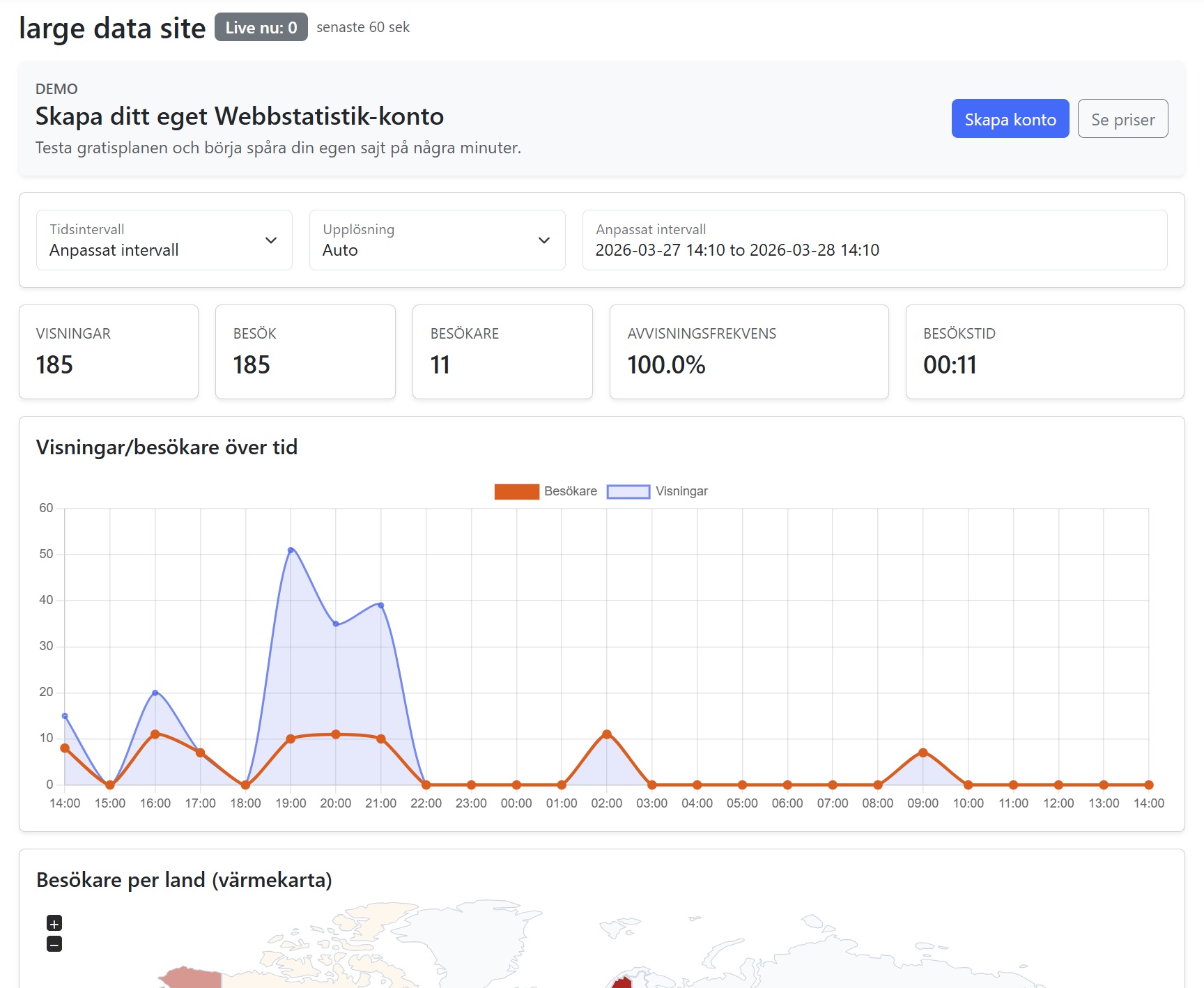Click the Visningar data point at 20:00

[336, 624]
